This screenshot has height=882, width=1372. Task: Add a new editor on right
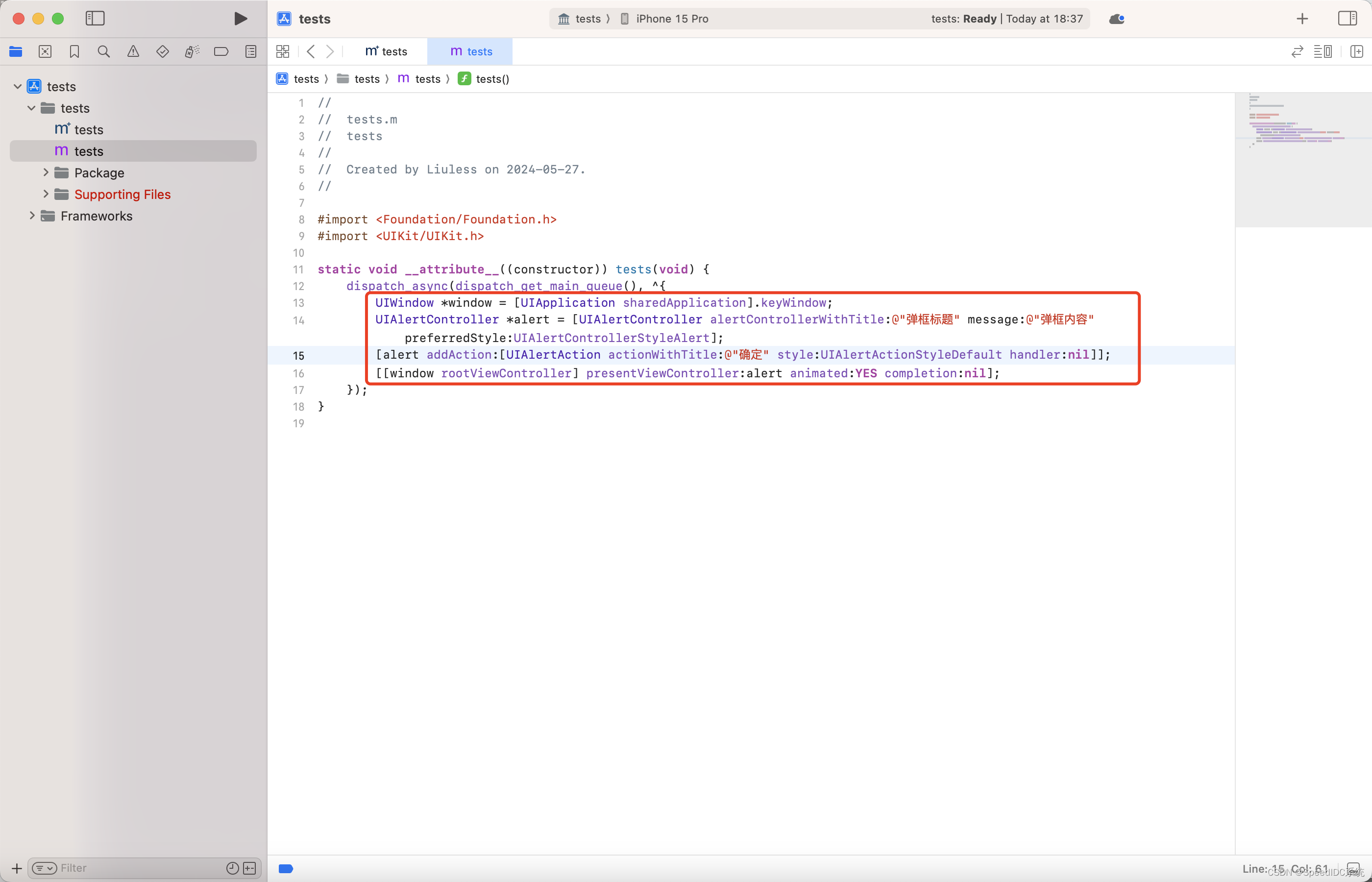1356,51
